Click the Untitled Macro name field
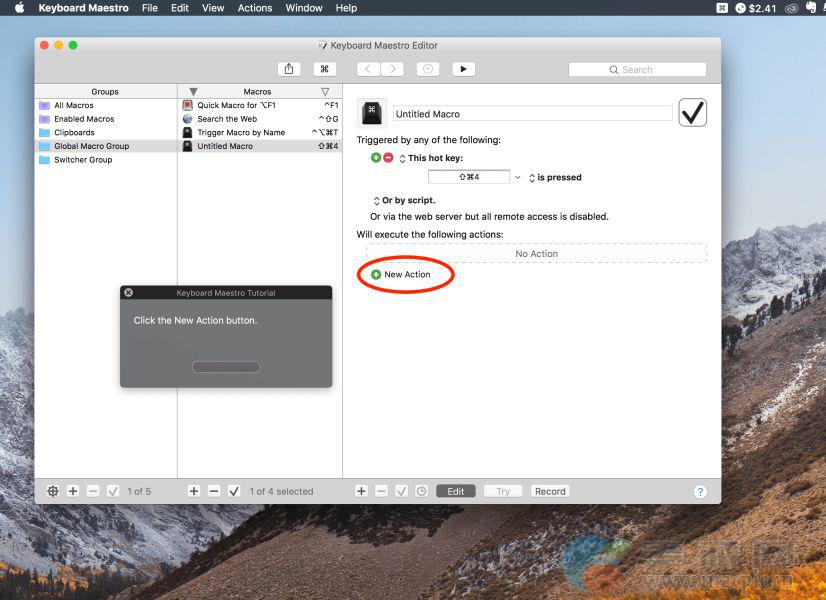 (x=533, y=114)
